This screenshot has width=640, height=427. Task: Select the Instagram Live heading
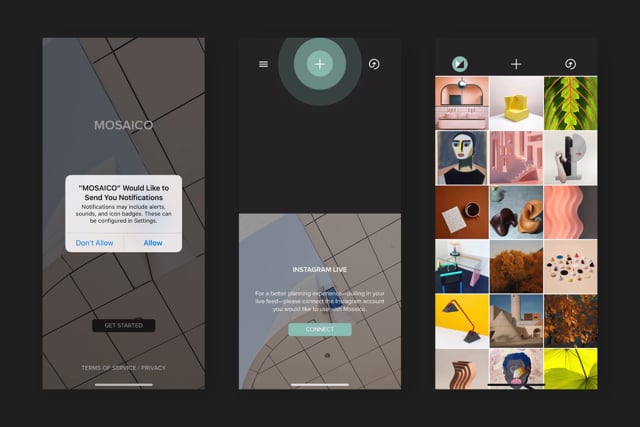click(320, 269)
